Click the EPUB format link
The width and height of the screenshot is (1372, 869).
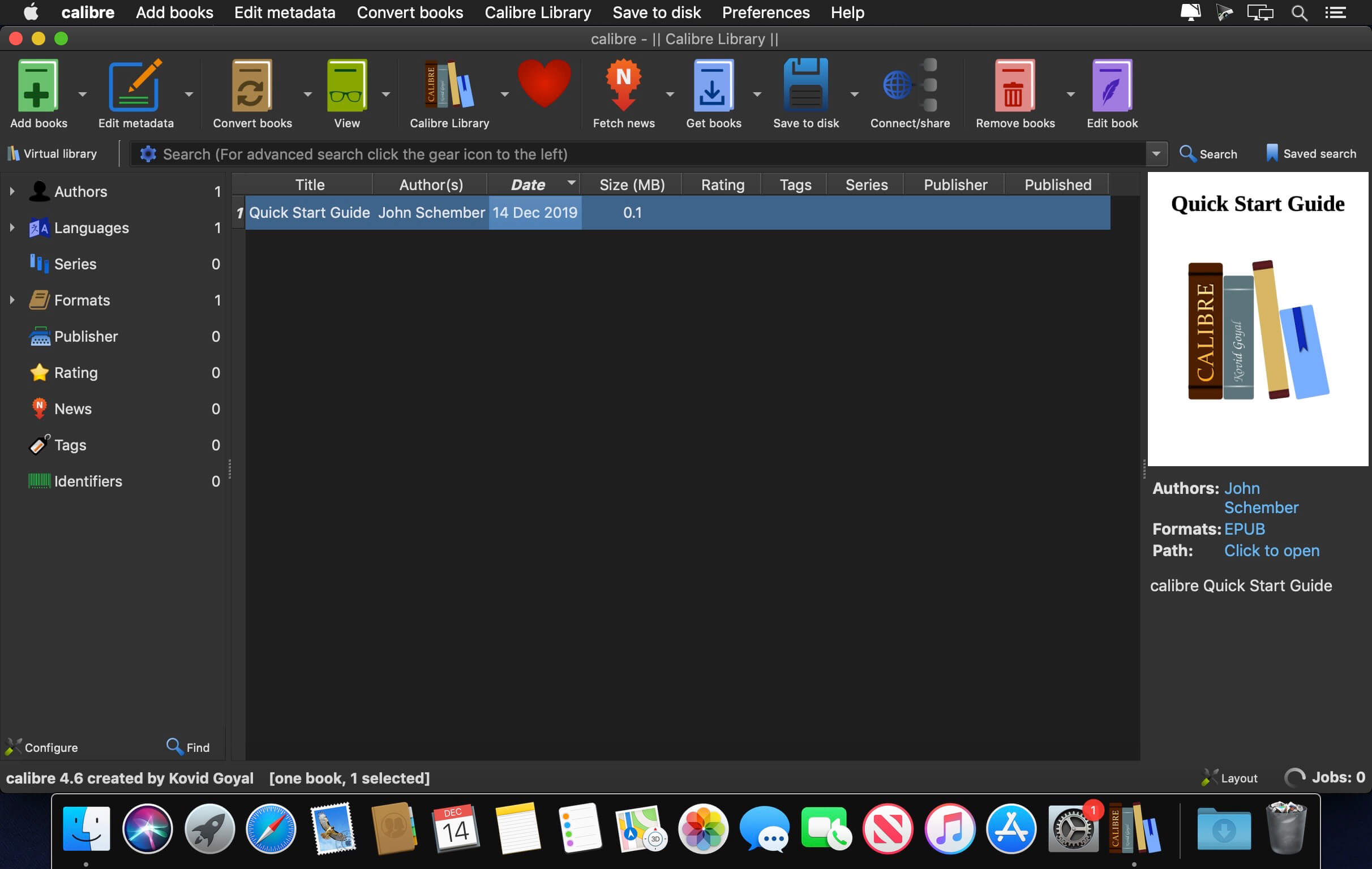click(x=1244, y=529)
